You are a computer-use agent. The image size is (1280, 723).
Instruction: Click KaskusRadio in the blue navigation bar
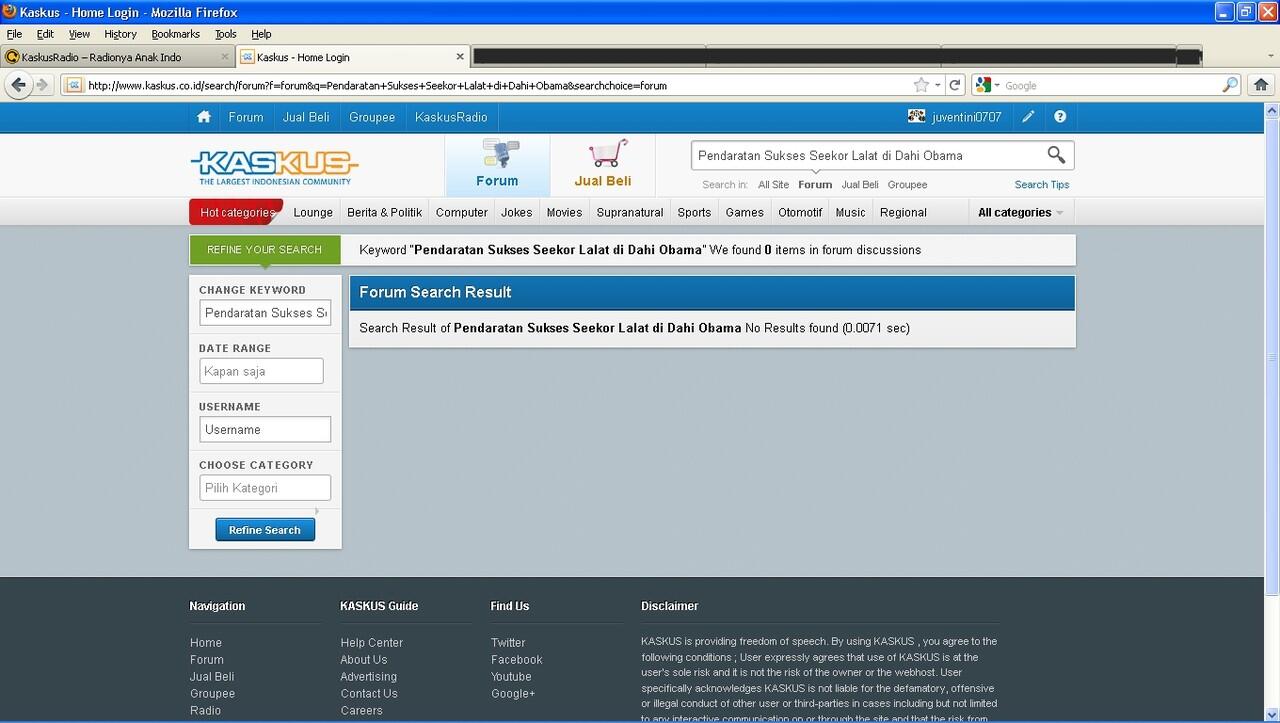click(x=451, y=117)
